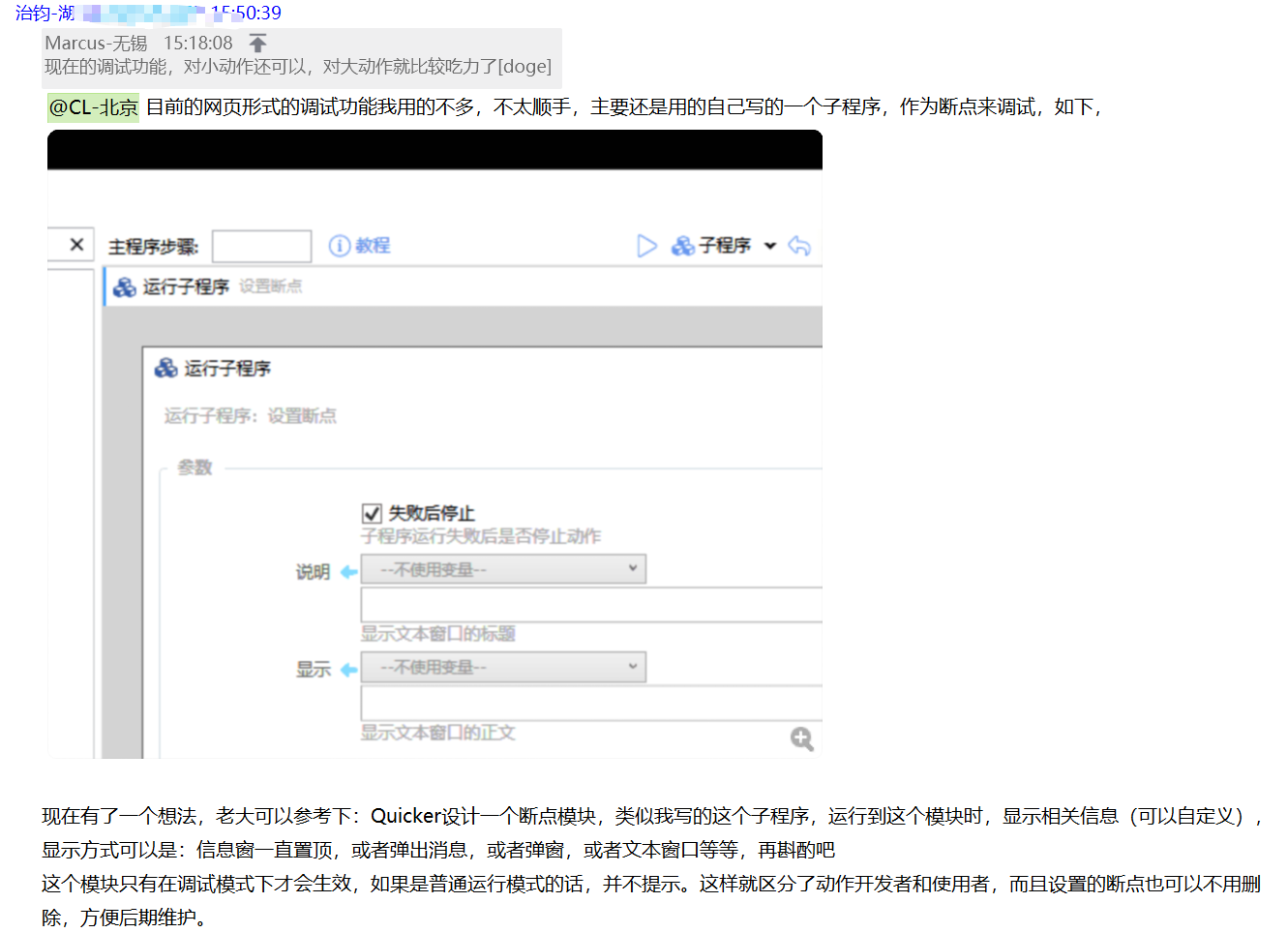
Task: Click the 主程序步骤 input field
Action: click(261, 246)
